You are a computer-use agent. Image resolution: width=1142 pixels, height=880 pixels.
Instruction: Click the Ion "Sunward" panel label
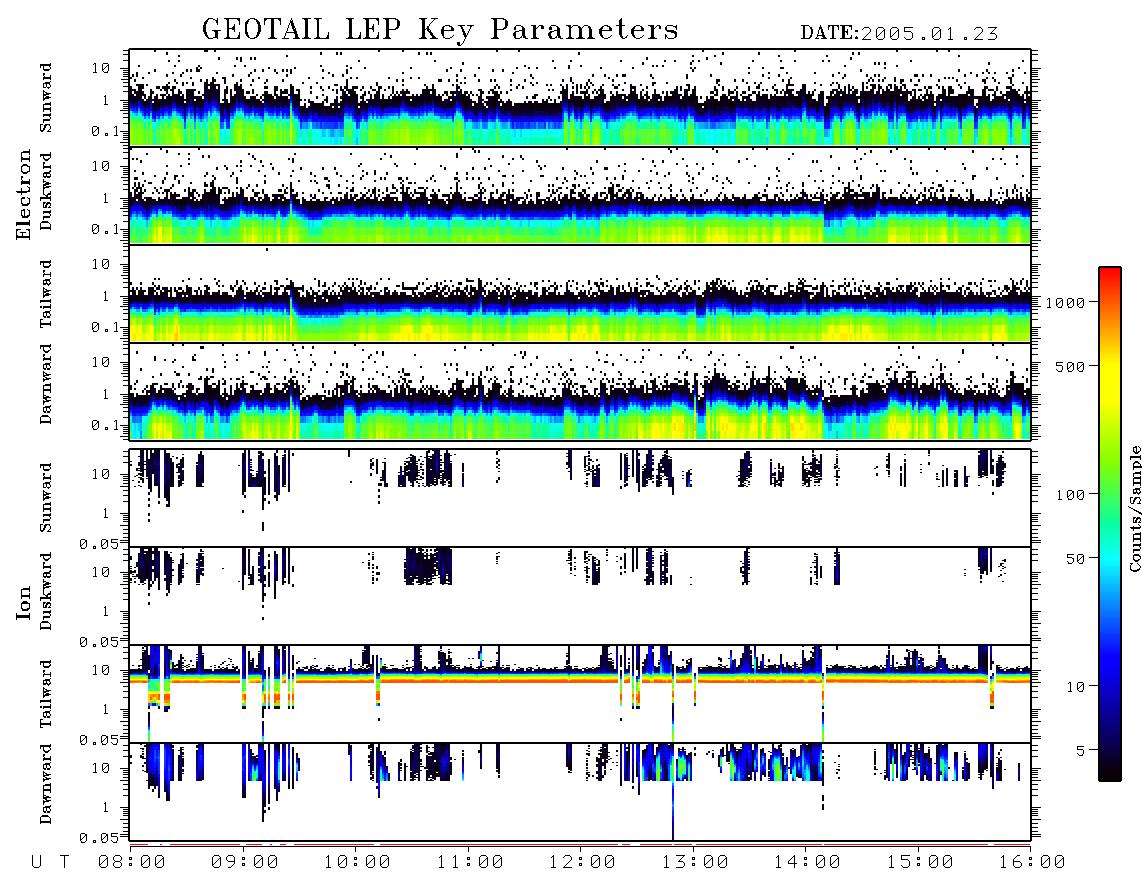(46, 497)
